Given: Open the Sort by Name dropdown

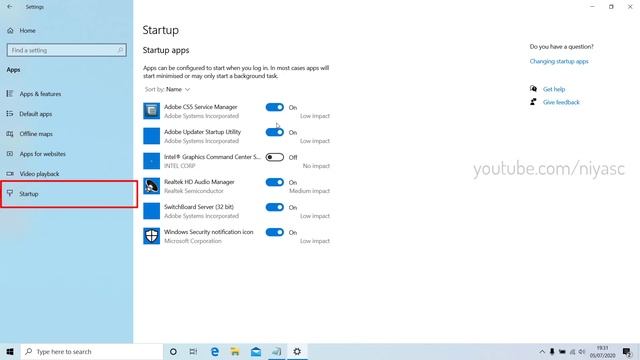Looking at the screenshot, I should pos(167,89).
